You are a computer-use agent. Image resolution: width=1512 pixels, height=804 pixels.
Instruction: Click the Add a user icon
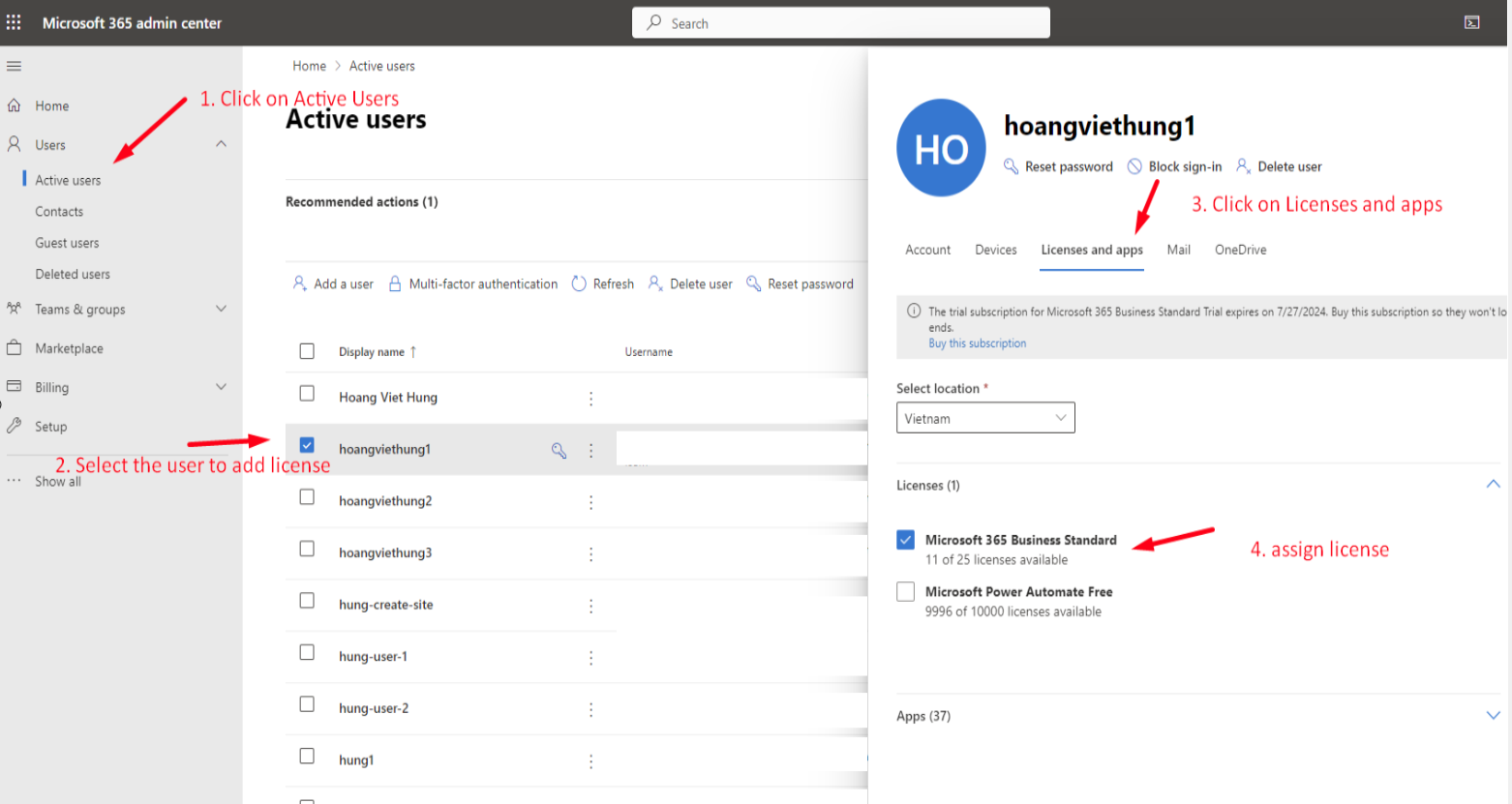(x=300, y=283)
